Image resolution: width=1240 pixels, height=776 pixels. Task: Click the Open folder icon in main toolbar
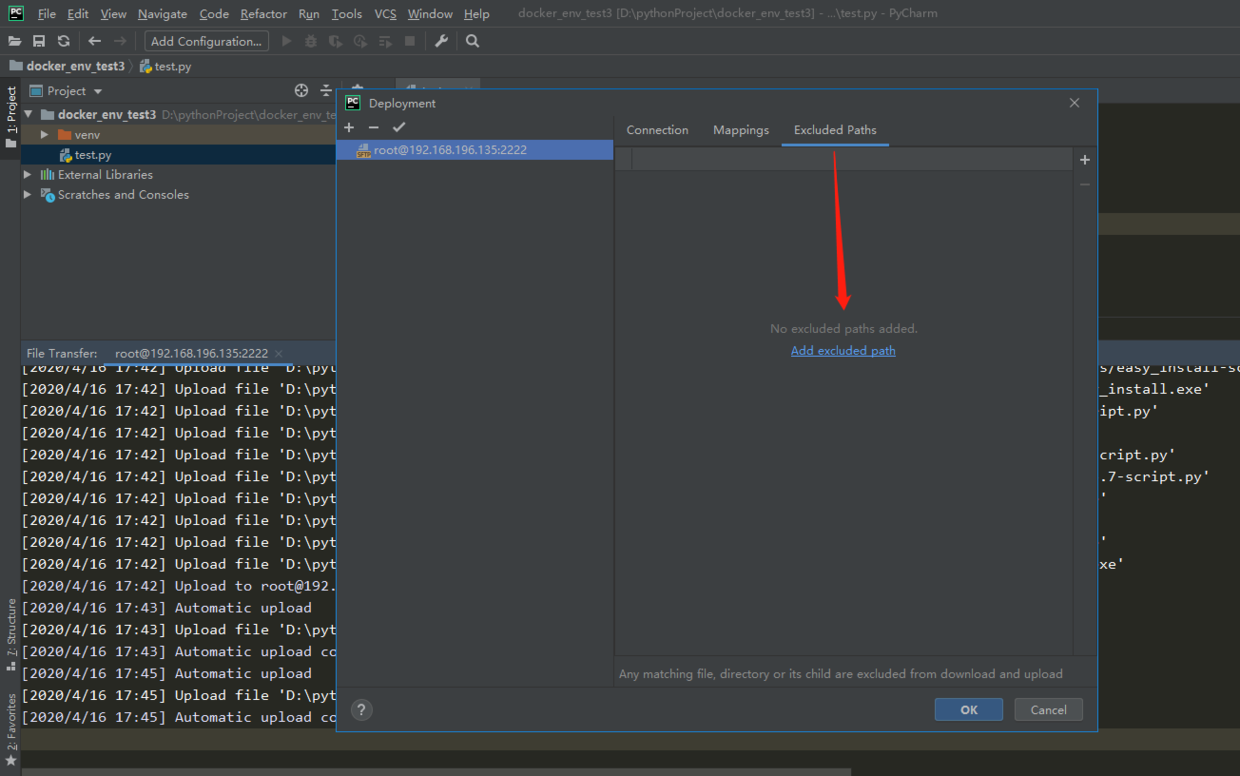coord(14,41)
